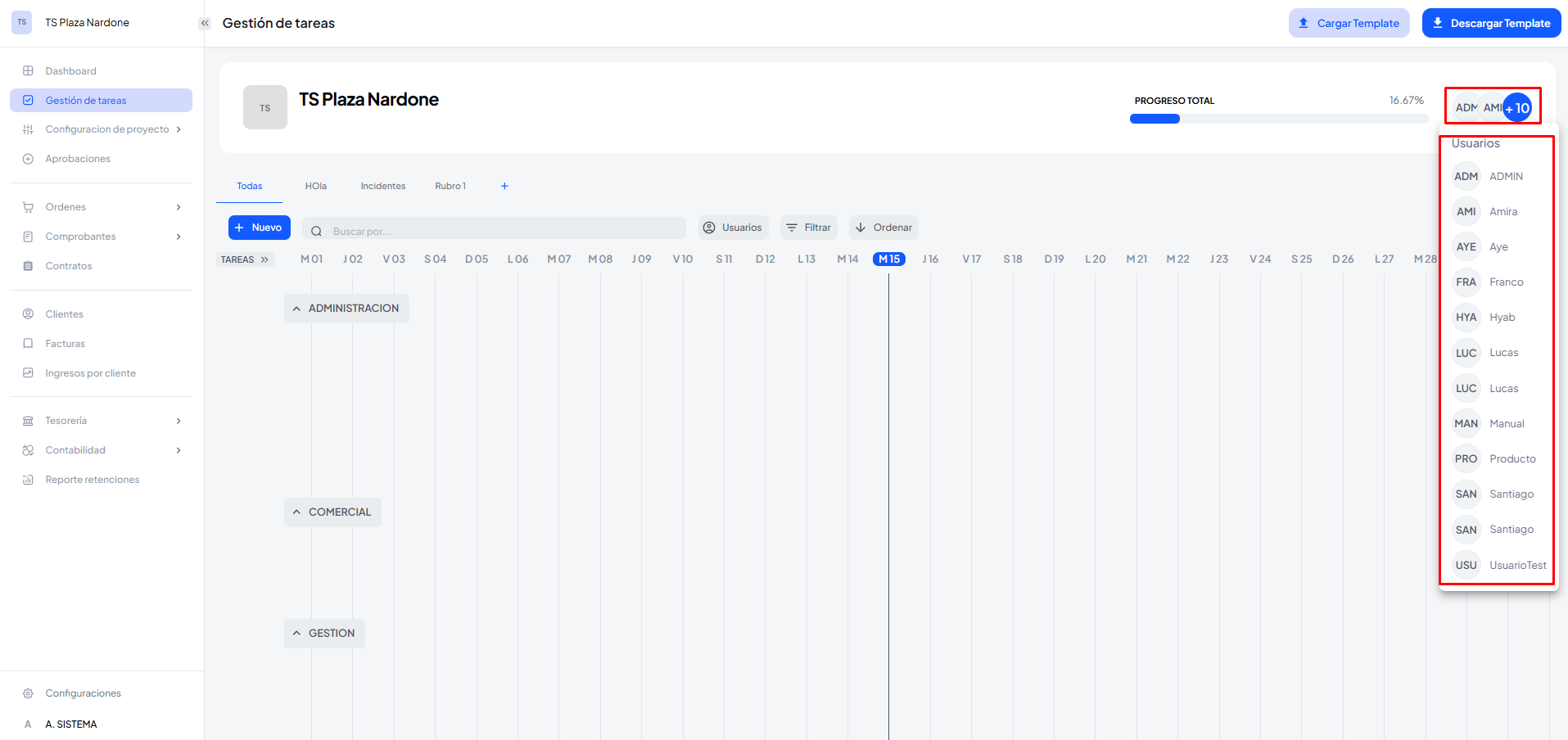Collapse the GESTION task group

coord(296,634)
